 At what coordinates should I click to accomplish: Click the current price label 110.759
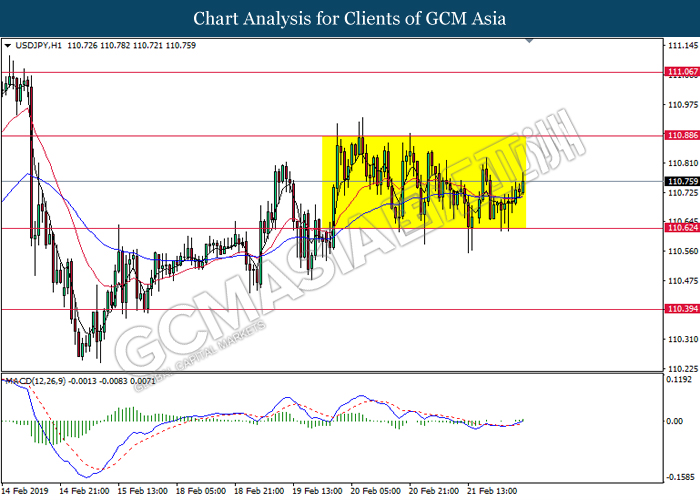coord(682,181)
